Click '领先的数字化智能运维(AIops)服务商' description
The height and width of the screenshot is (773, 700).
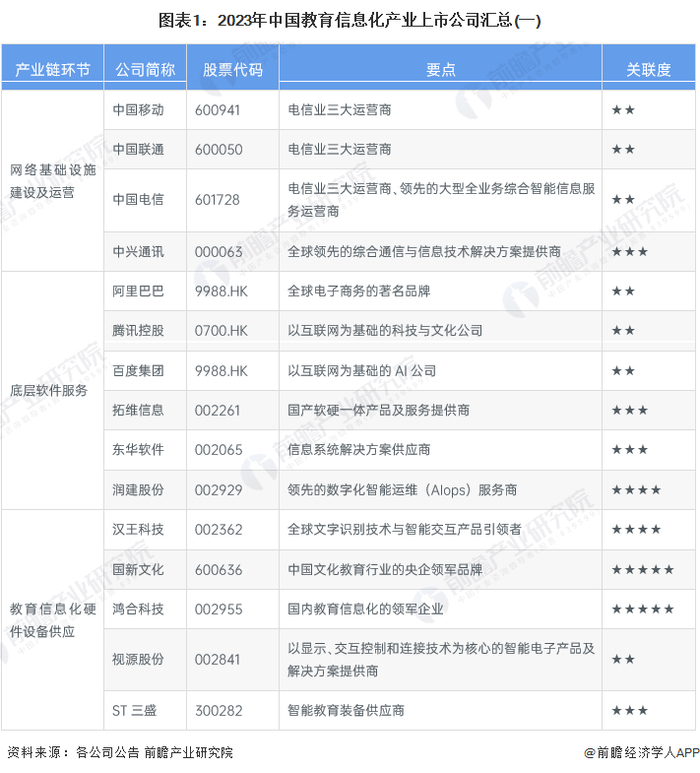[x=402, y=490]
